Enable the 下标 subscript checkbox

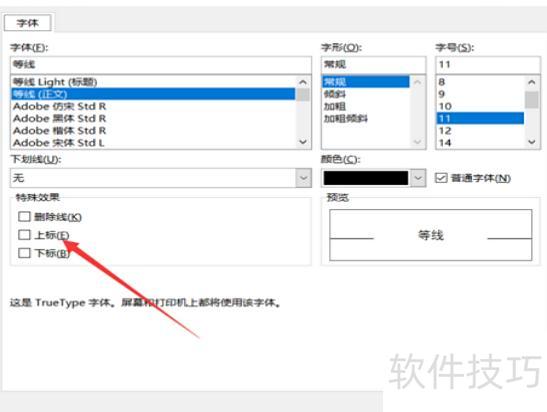tap(24, 253)
